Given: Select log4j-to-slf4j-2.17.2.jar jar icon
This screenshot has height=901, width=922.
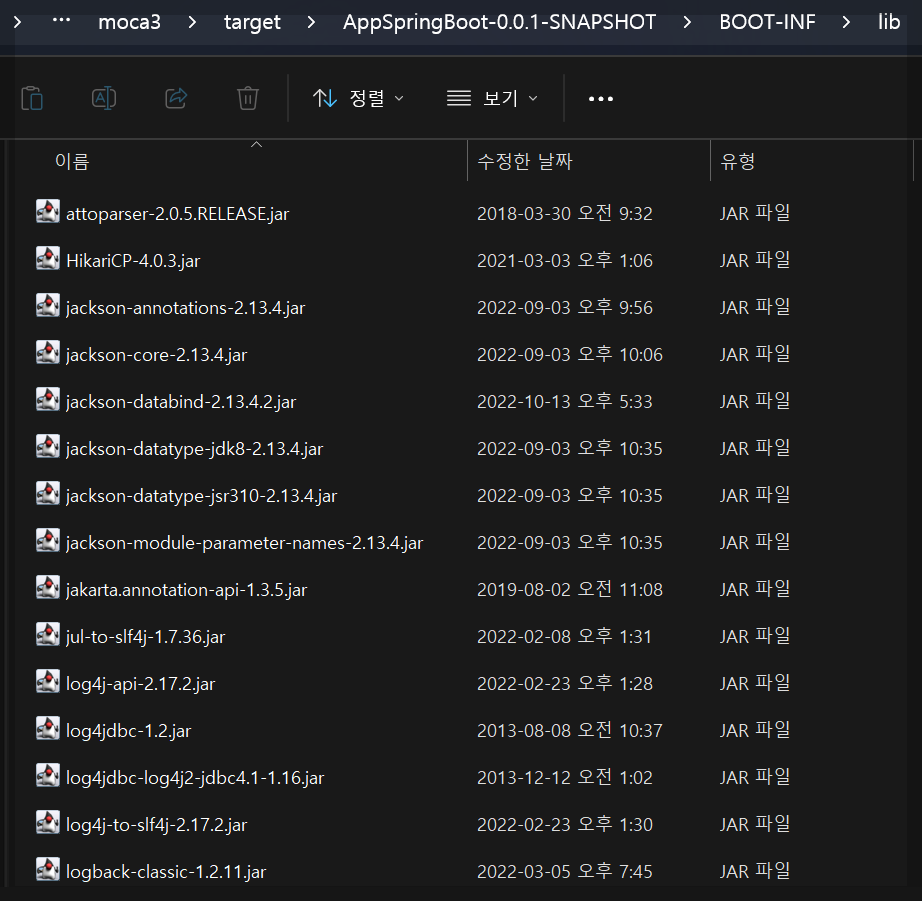Looking at the screenshot, I should [48, 823].
